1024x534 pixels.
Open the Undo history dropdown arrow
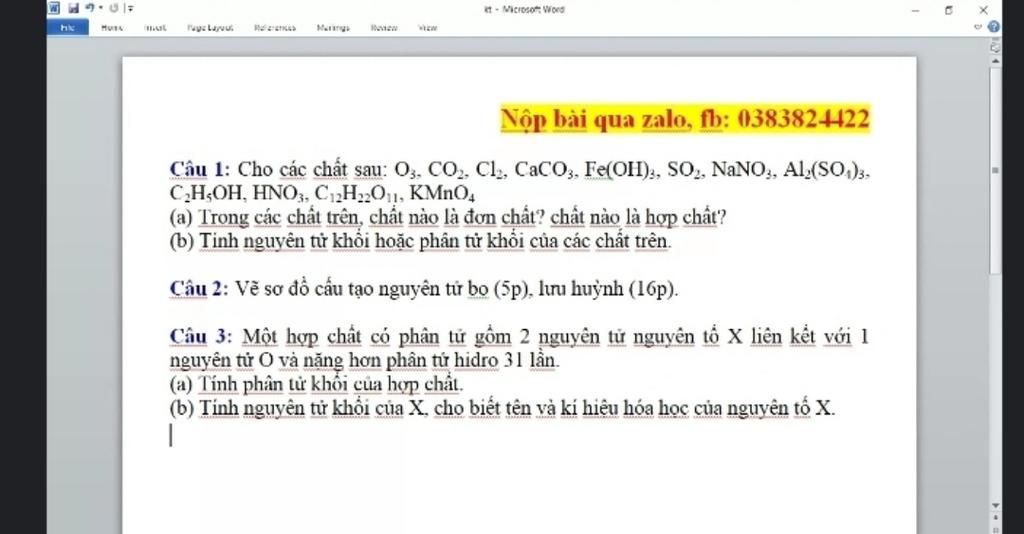point(101,8)
